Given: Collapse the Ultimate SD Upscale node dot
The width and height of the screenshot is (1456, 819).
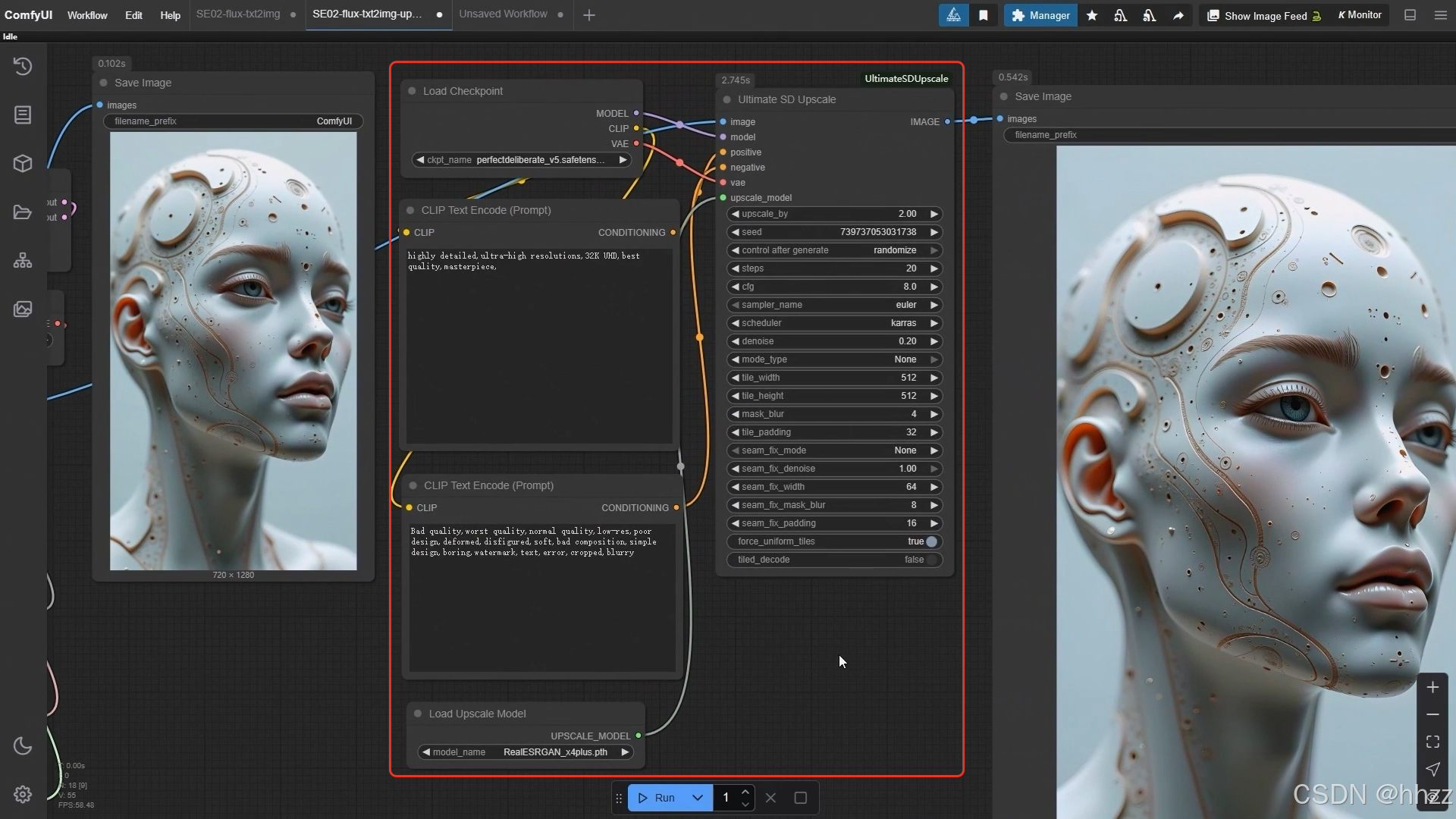Looking at the screenshot, I should point(727,99).
